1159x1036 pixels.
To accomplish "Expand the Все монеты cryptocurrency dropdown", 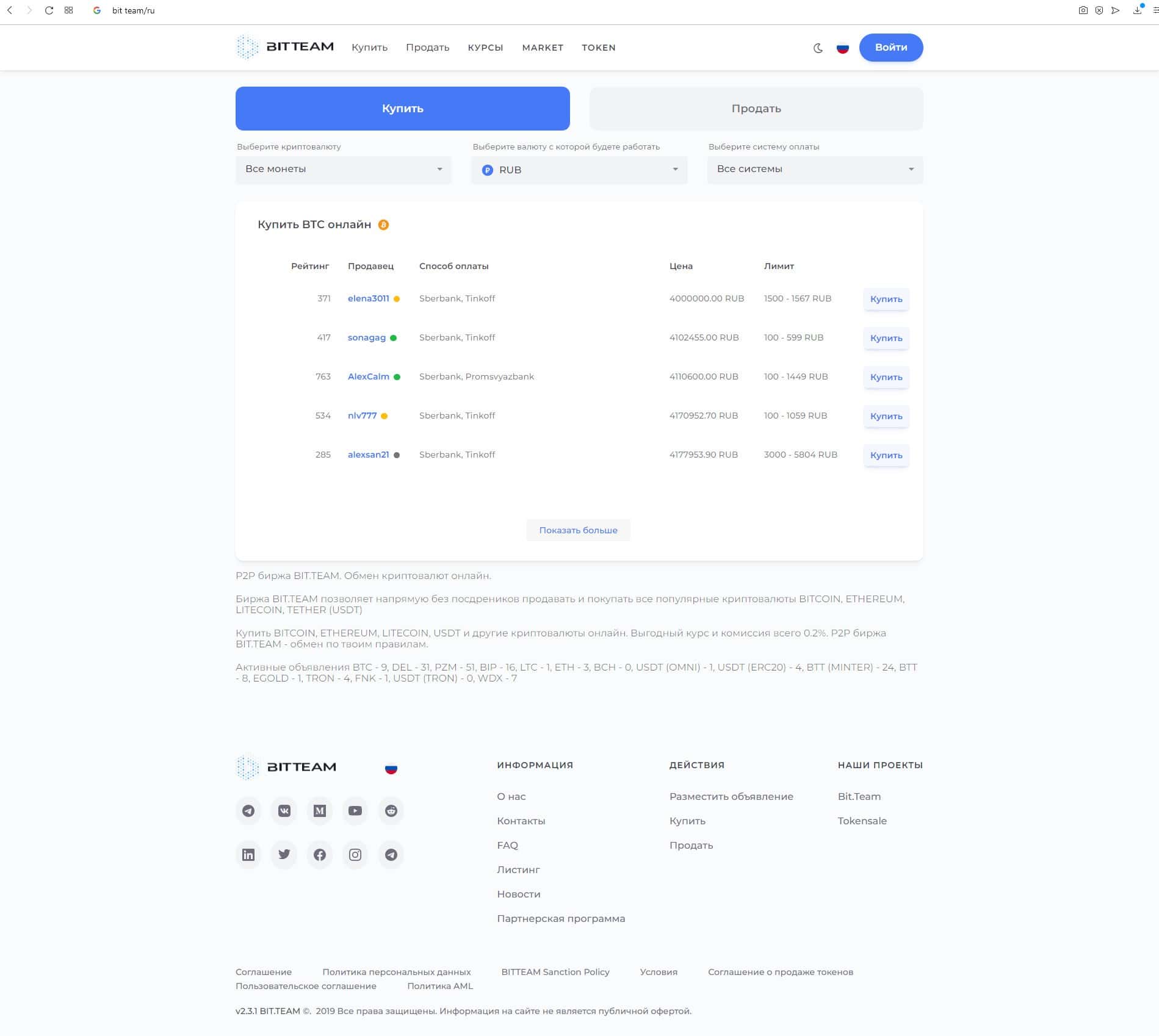I will [344, 170].
